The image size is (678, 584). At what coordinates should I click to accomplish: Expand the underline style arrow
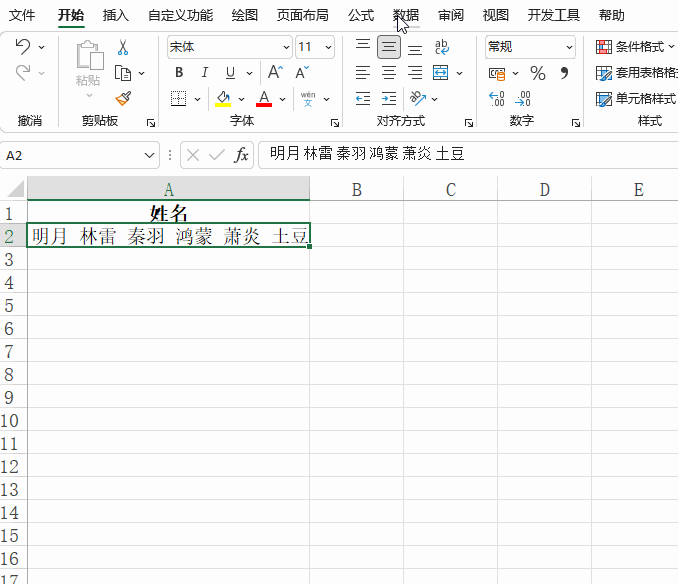(x=249, y=73)
